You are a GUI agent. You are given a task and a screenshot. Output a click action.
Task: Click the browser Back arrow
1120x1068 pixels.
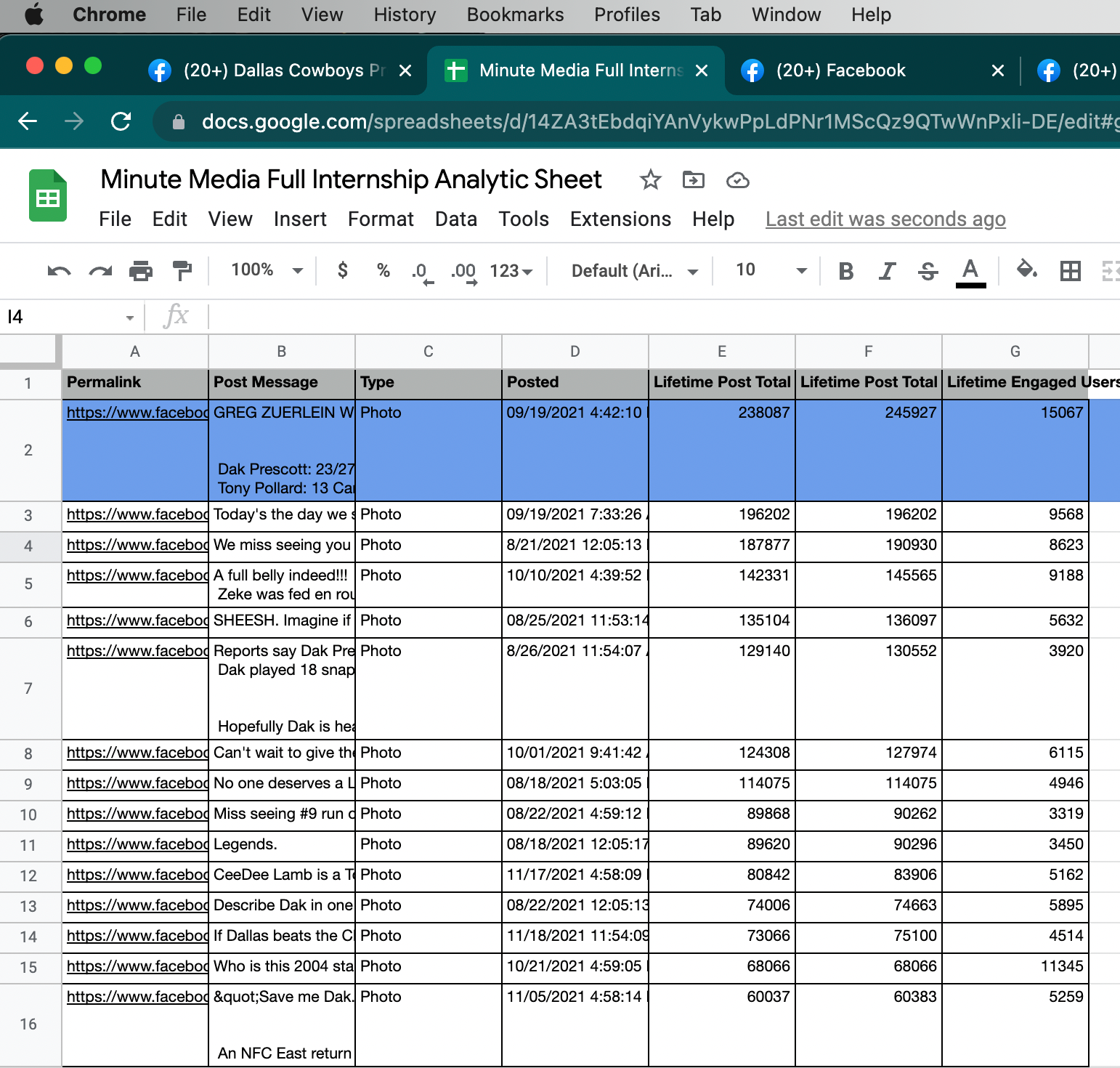tap(28, 121)
